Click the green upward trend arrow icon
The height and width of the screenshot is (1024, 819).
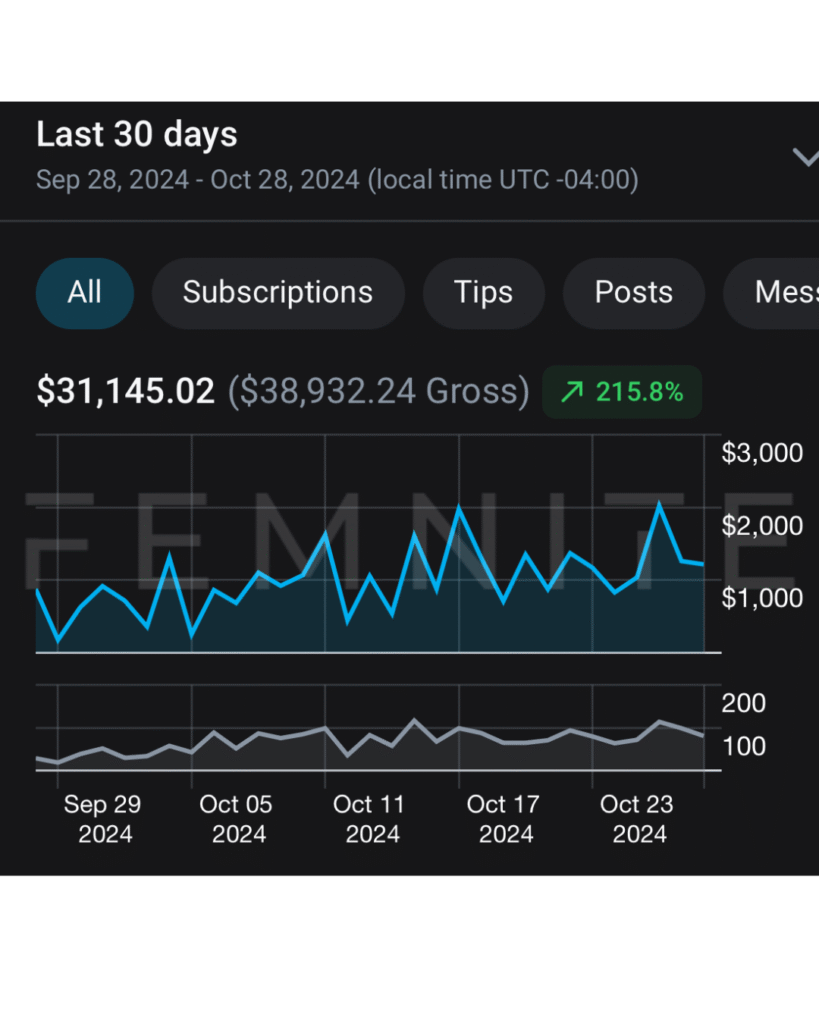pos(571,392)
